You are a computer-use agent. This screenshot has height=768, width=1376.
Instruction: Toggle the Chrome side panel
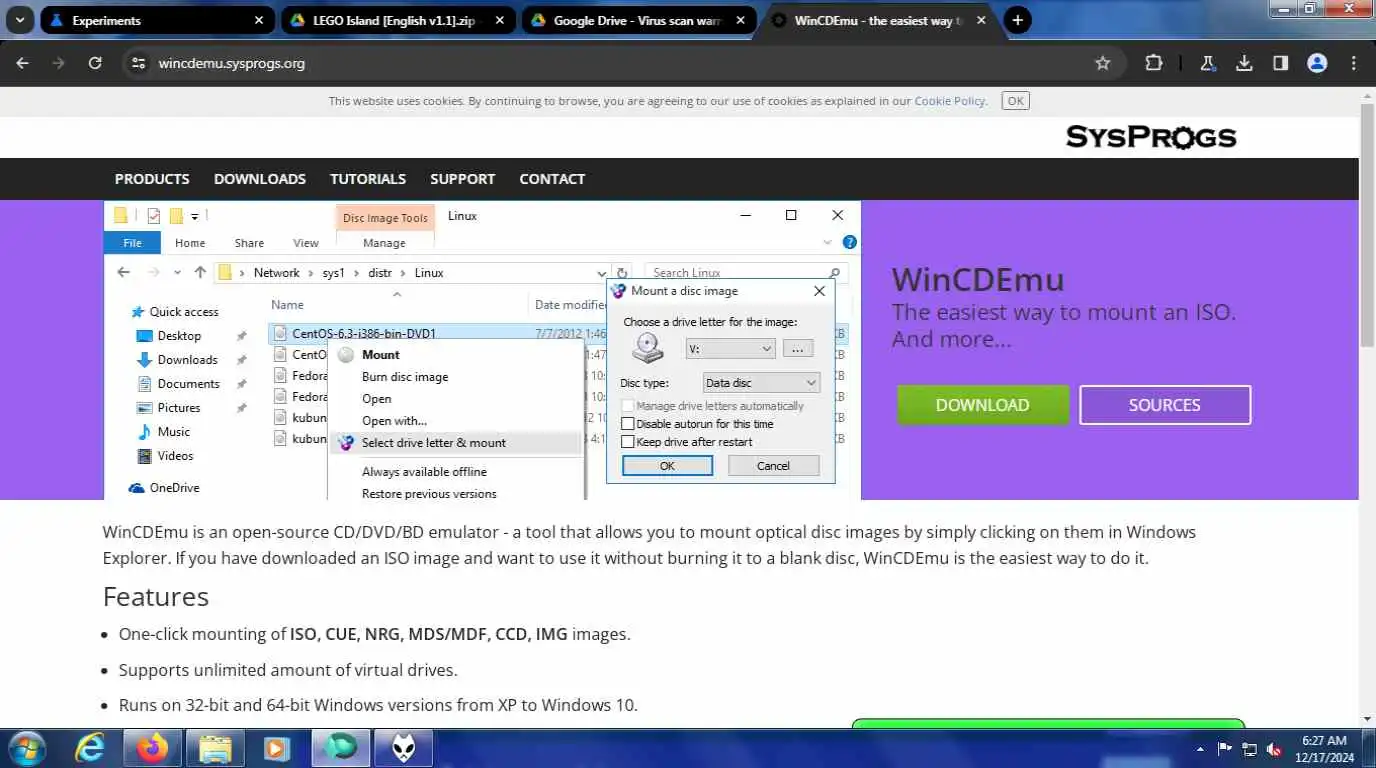1280,63
